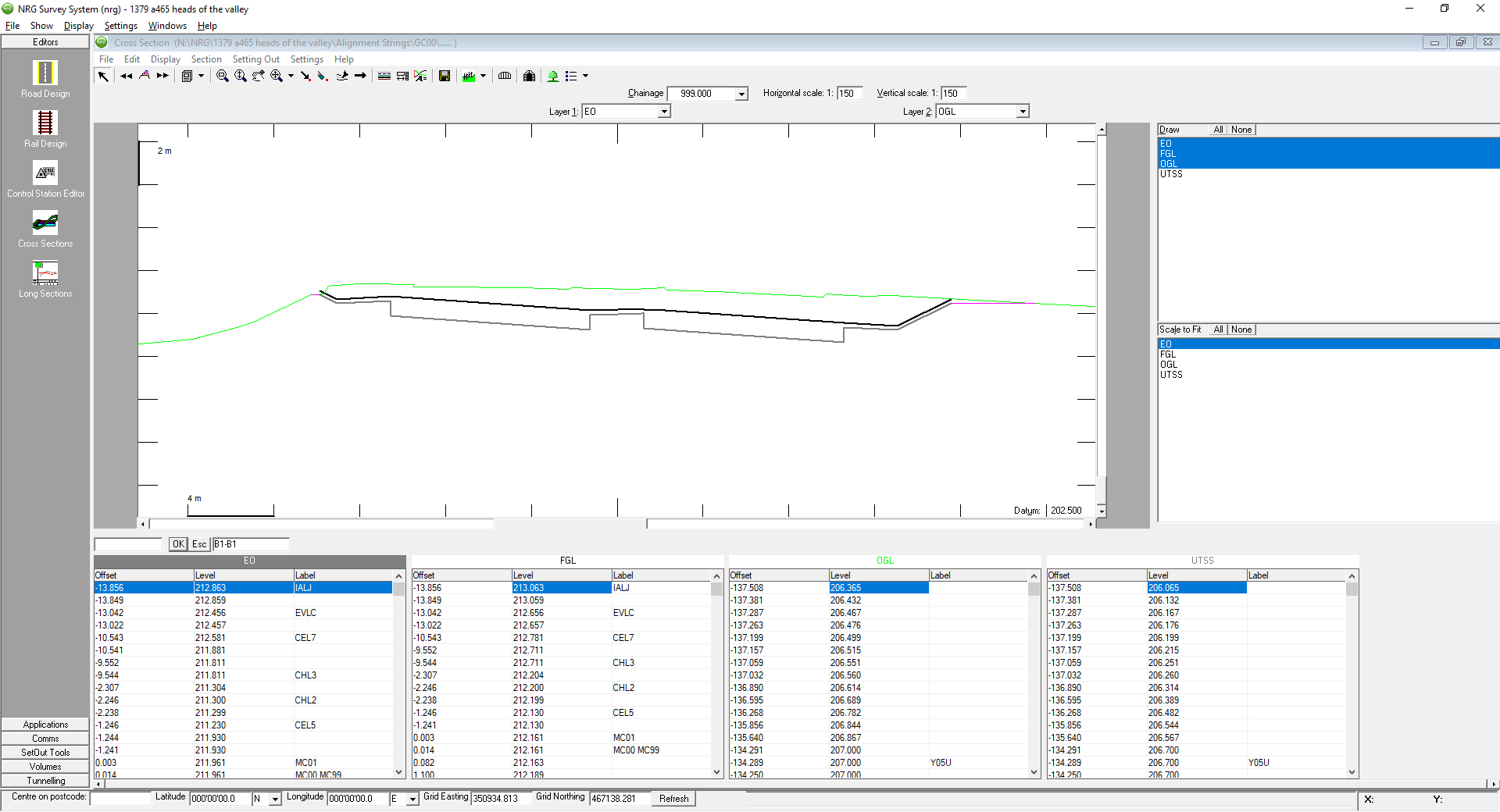
Task: Go to previous cross section
Action: point(126,76)
